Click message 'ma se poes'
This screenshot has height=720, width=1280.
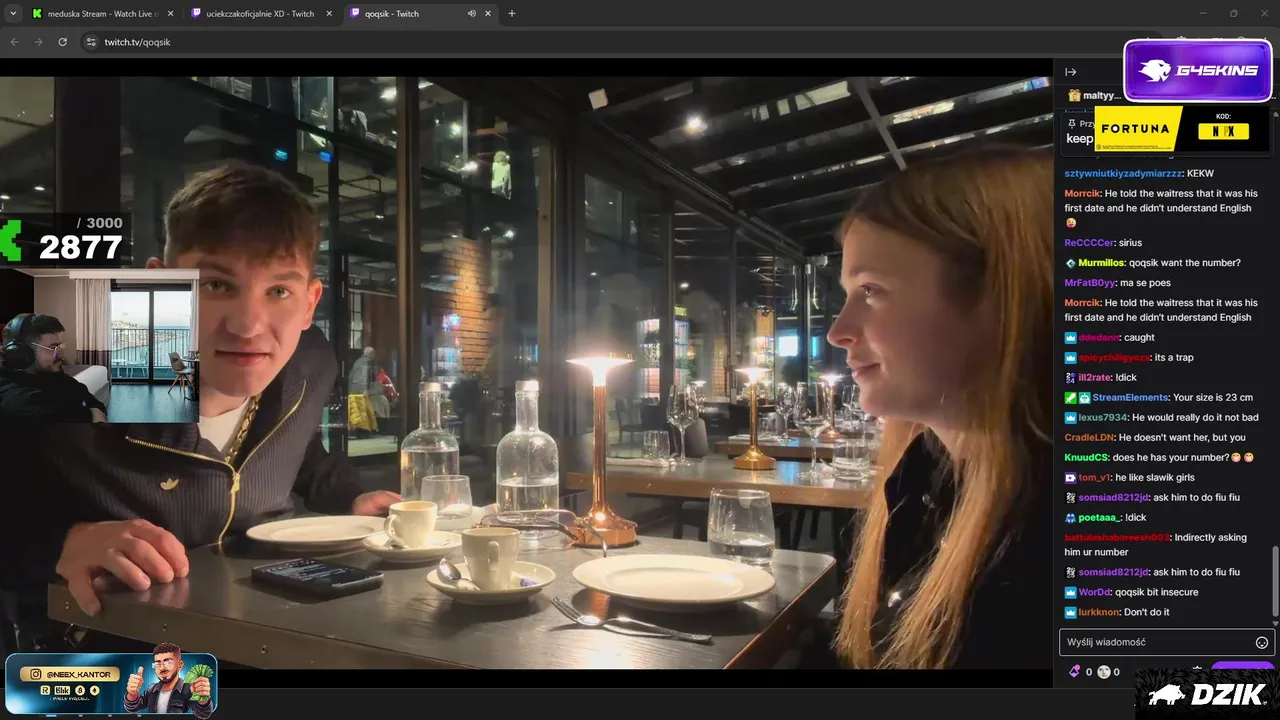(x=1145, y=283)
